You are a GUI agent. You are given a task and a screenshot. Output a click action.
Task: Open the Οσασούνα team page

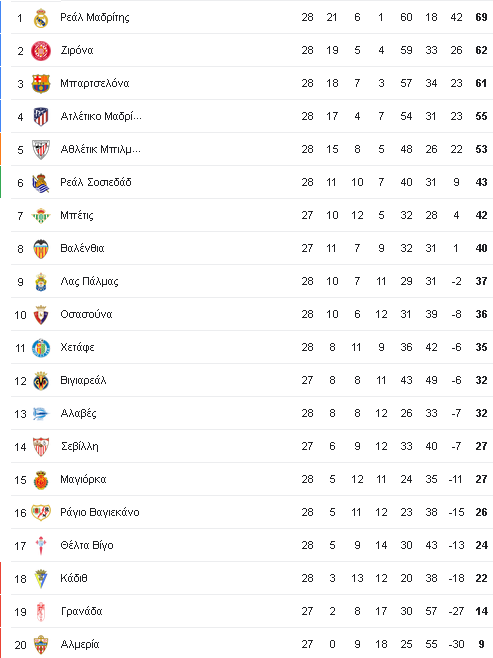coord(86,314)
